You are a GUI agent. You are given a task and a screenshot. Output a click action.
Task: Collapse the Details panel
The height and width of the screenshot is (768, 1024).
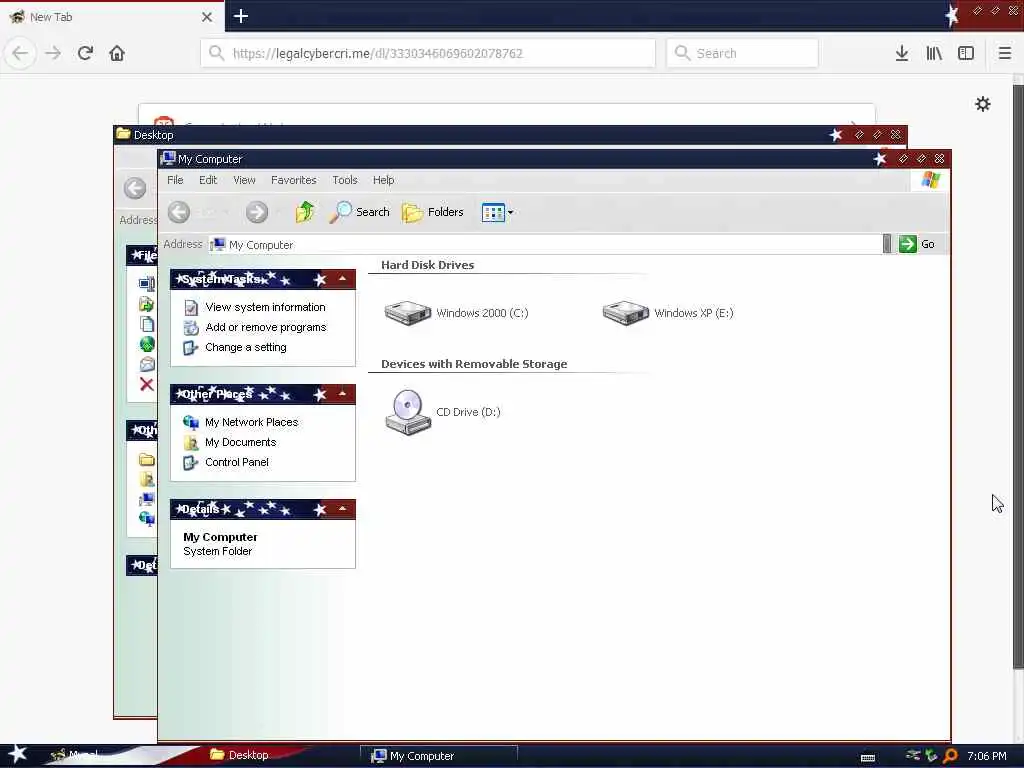(x=342, y=509)
